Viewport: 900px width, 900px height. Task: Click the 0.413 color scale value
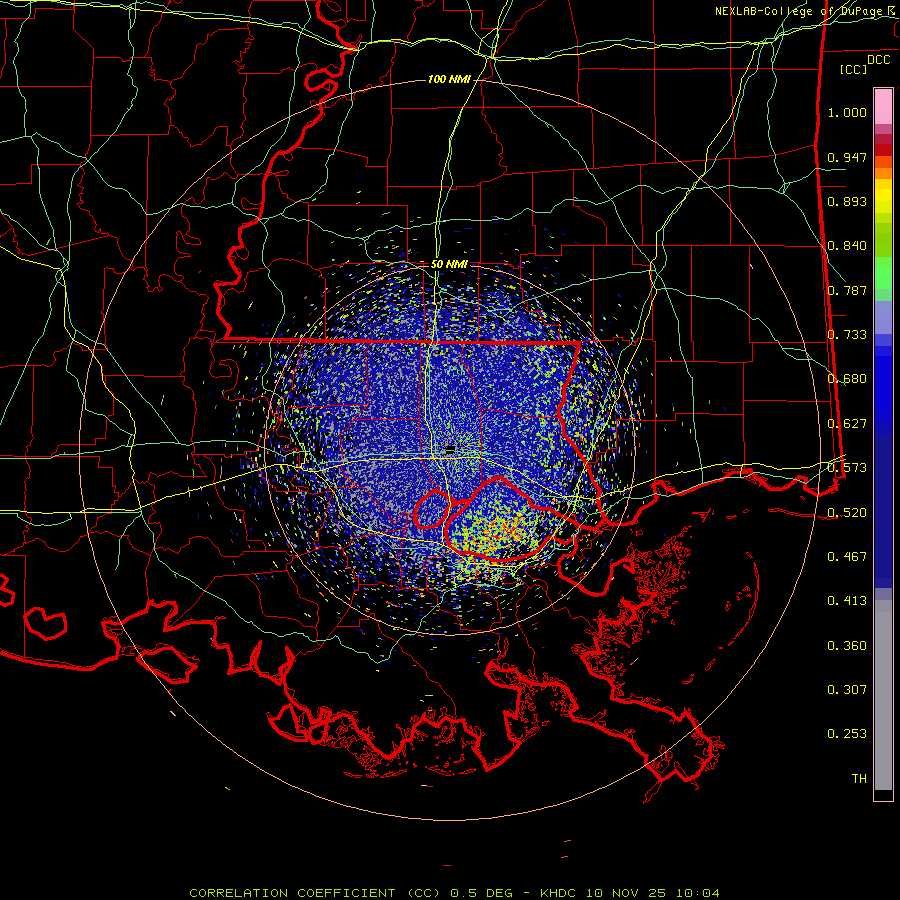(x=847, y=601)
